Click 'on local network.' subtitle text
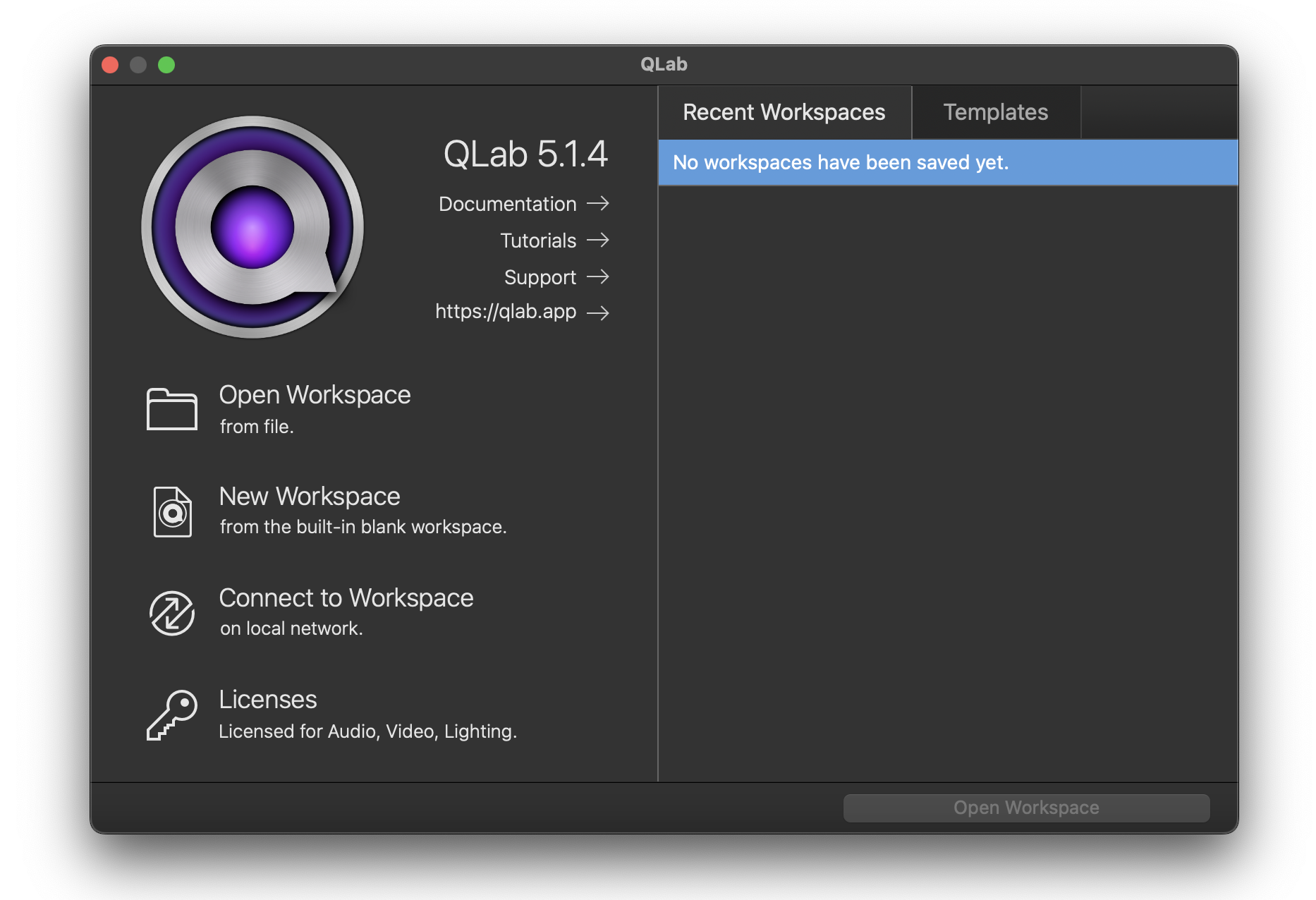Viewport: 1316px width, 900px height. click(x=291, y=628)
